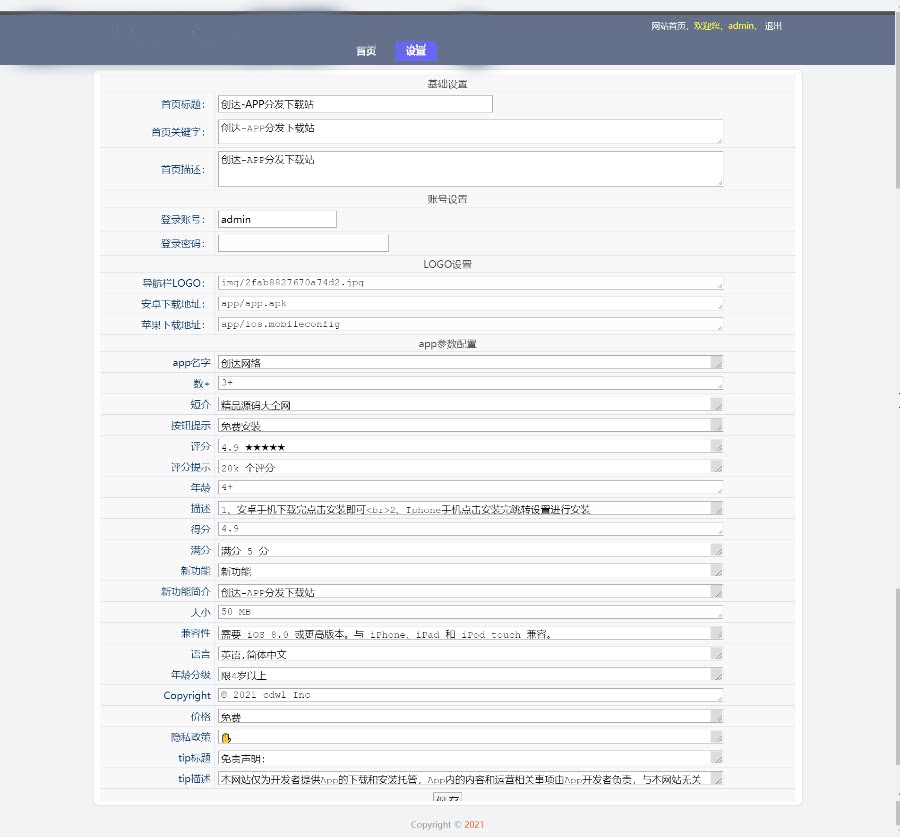Switch to the 设置 tab
The width and height of the screenshot is (900, 837).
pos(416,51)
